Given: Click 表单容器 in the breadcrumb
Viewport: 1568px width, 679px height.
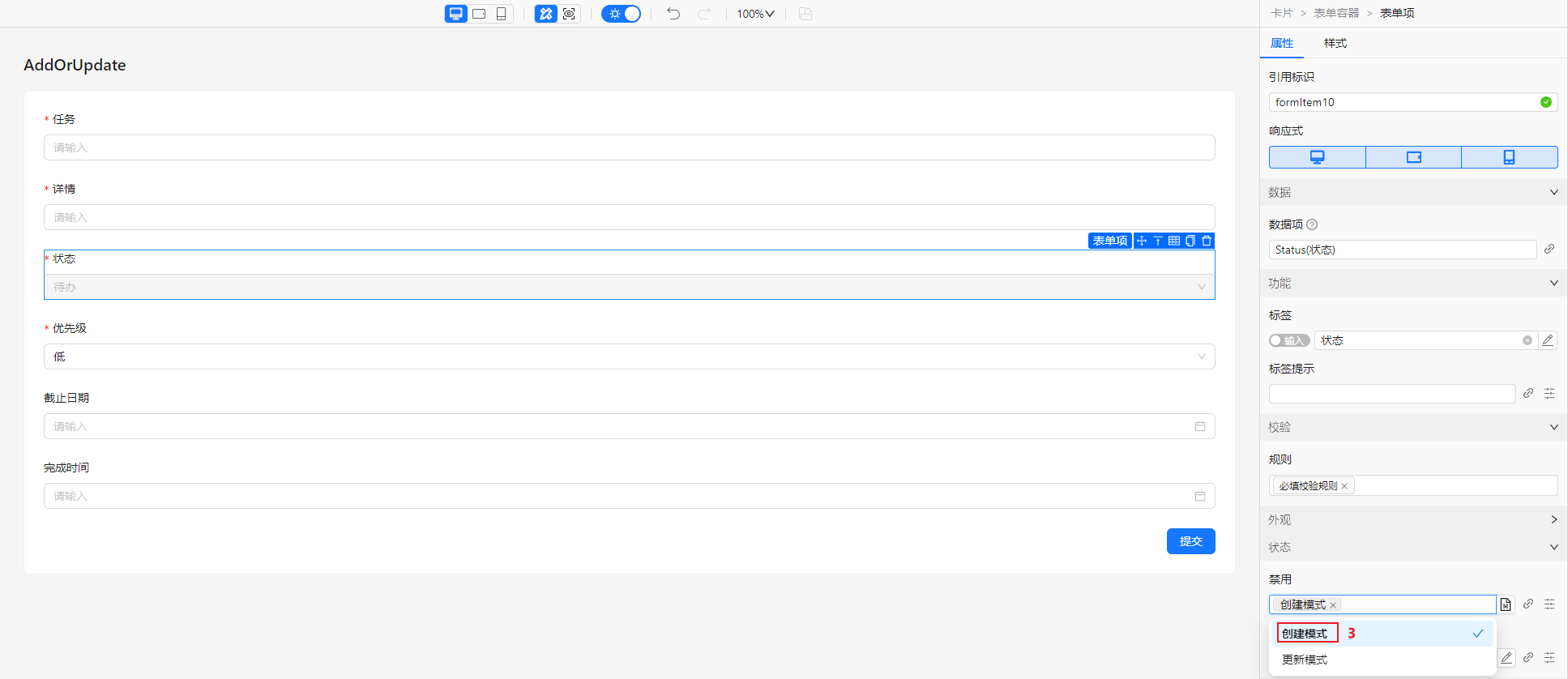Looking at the screenshot, I should pos(1336,13).
